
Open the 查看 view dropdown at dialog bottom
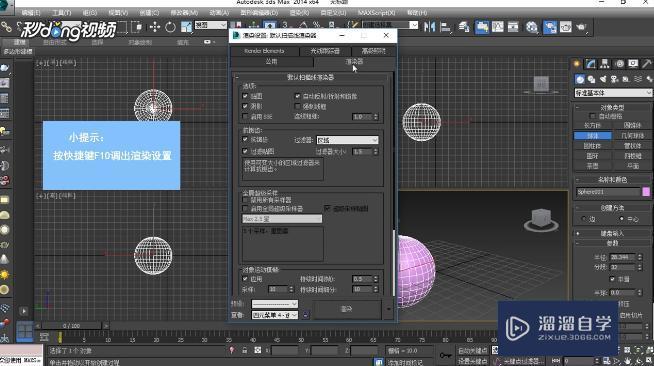point(274,315)
